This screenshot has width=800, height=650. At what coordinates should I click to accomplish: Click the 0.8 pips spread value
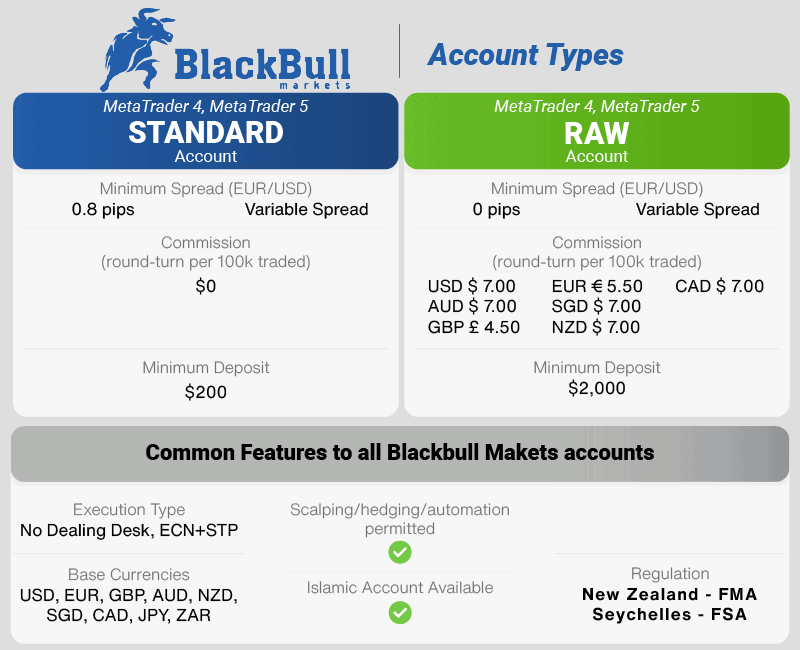pyautogui.click(x=103, y=209)
